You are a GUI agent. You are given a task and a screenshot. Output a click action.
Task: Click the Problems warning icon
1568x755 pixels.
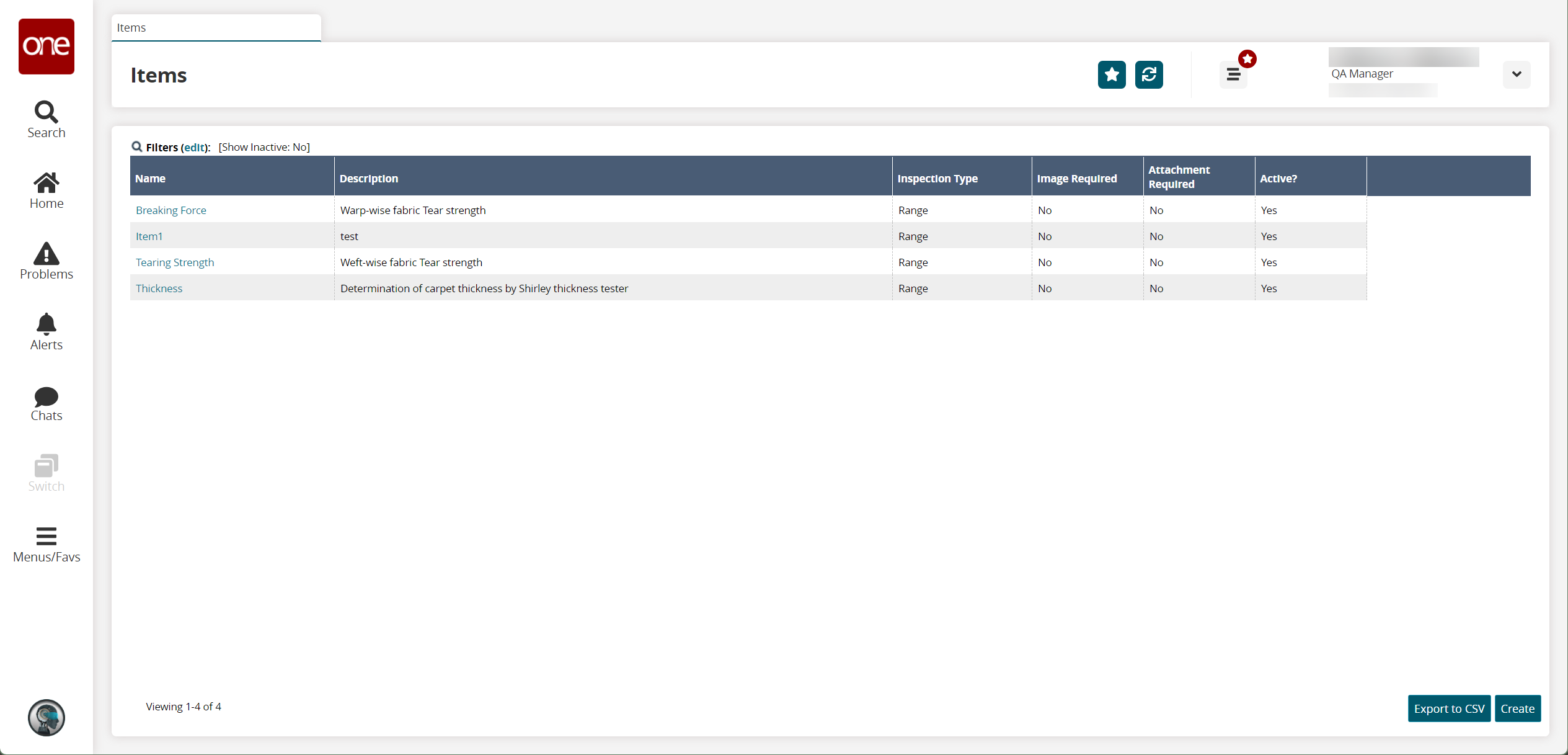[46, 253]
